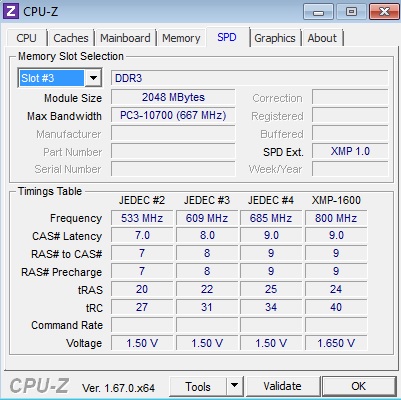401x400 pixels.
Task: Click the Memory Slot Selection group label
Action: pyautogui.click(x=71, y=56)
